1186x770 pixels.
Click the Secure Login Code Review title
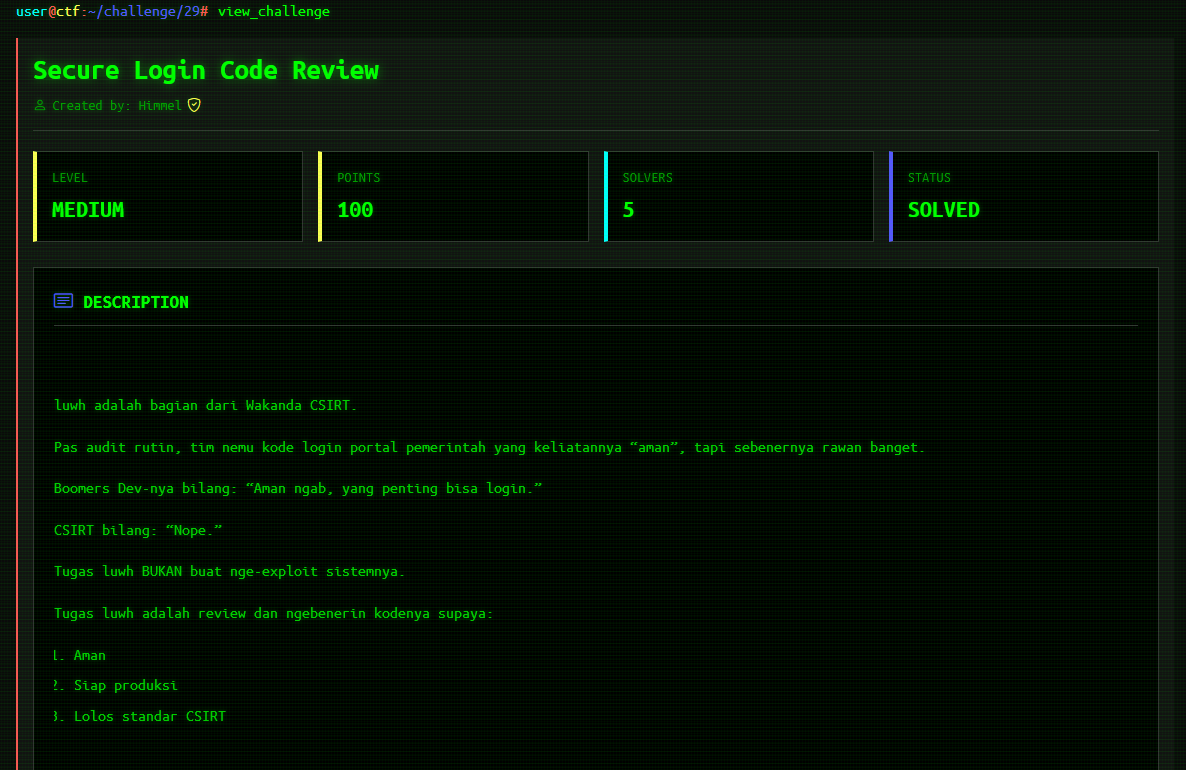coord(206,71)
